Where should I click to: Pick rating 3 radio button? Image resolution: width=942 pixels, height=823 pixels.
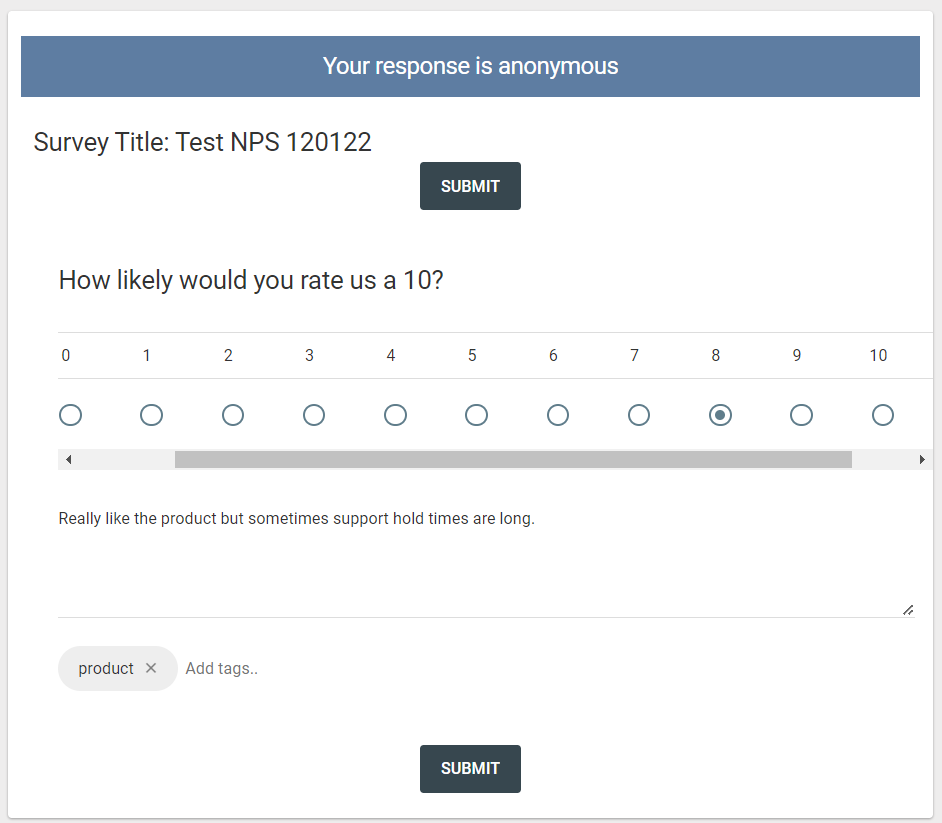pyautogui.click(x=314, y=415)
